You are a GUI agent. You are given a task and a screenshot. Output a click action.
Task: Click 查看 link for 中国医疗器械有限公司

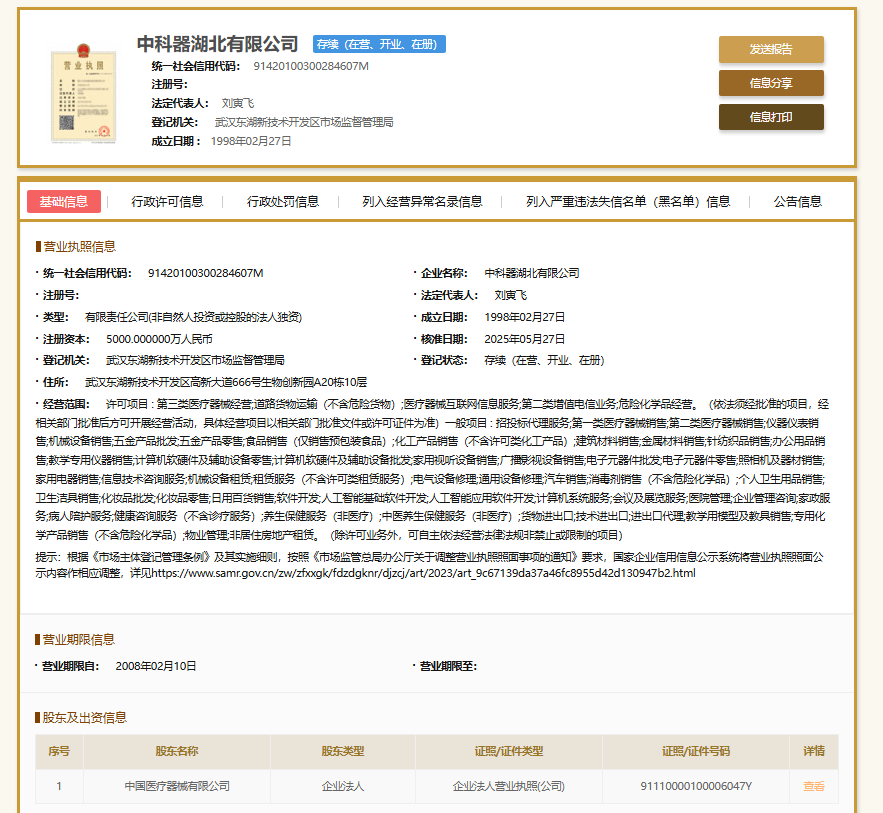point(814,786)
